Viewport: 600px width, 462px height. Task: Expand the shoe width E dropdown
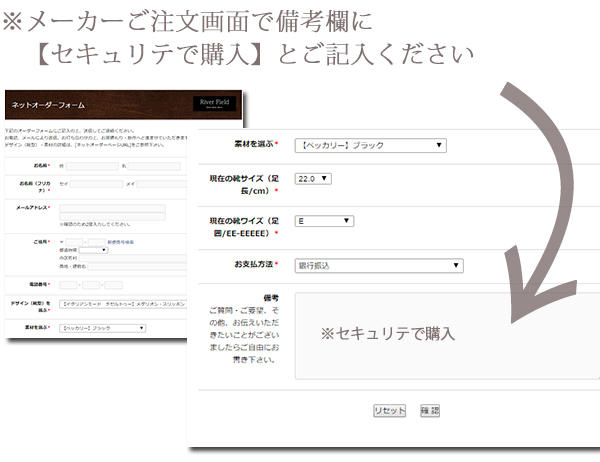click(x=324, y=221)
